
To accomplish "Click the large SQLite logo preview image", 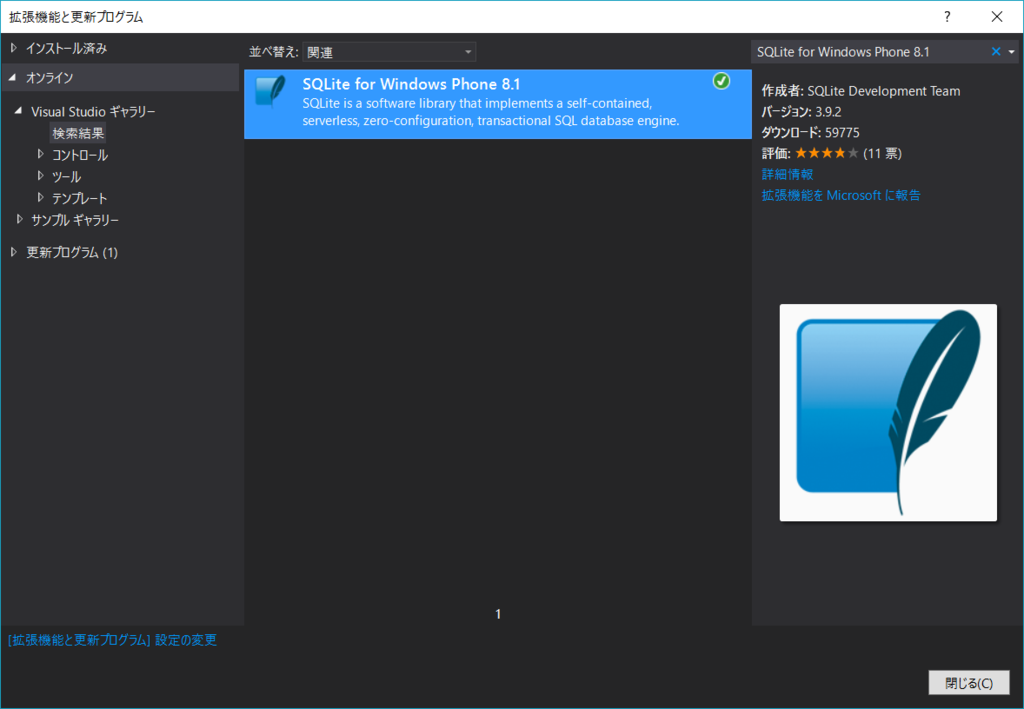I will click(x=888, y=413).
